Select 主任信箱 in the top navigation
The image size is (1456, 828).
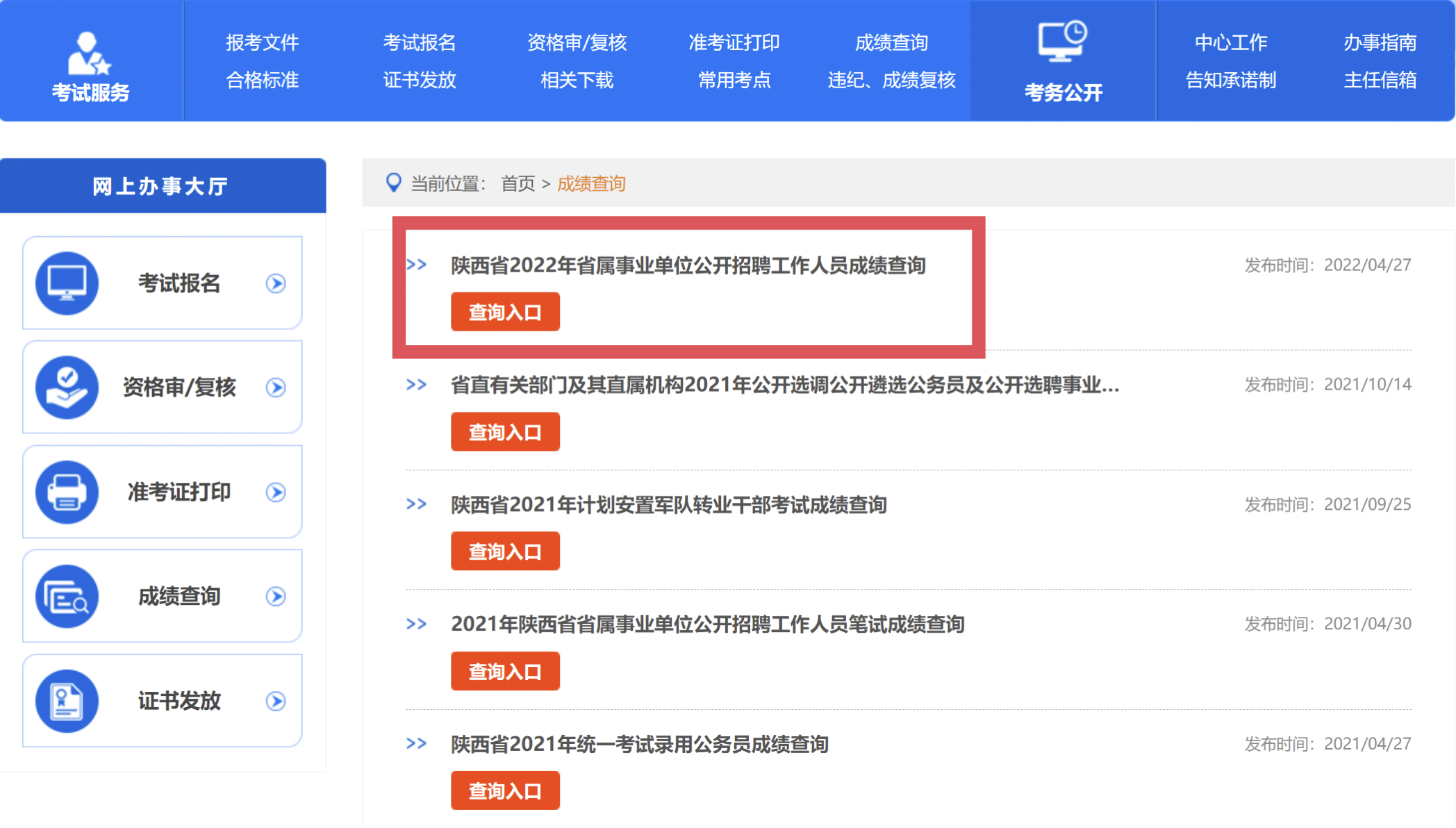coord(1380,80)
